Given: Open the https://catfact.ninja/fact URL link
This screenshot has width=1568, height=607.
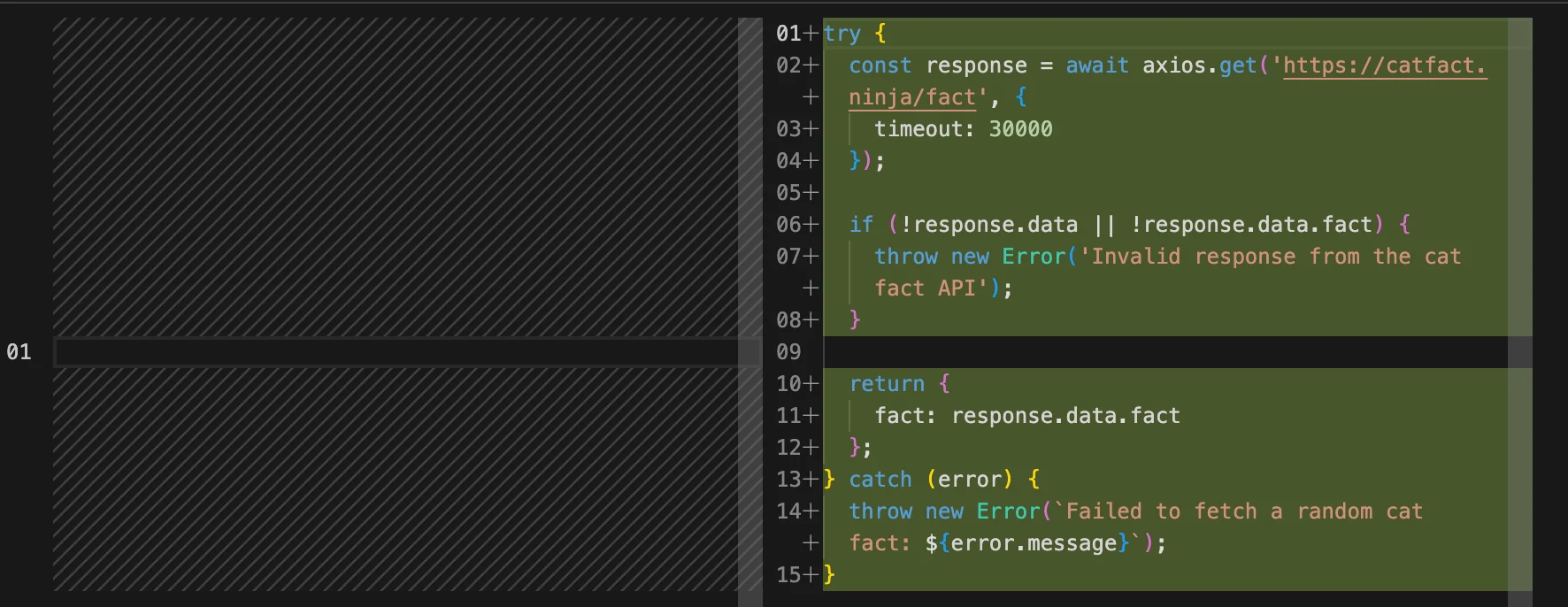Looking at the screenshot, I should (1384, 65).
